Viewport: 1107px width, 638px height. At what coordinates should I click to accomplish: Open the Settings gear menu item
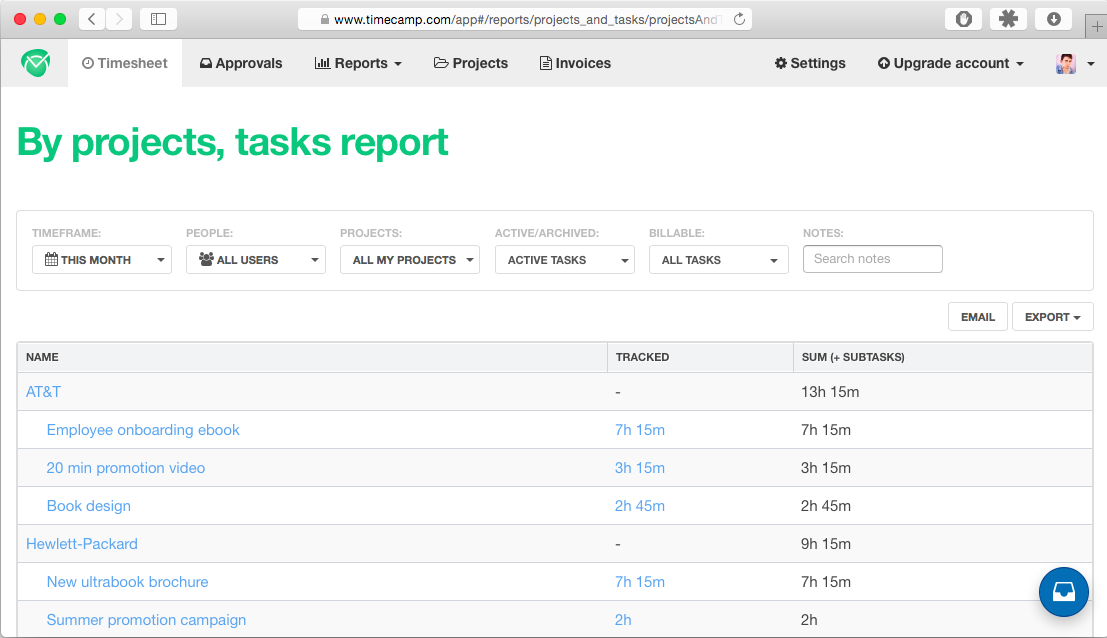810,63
